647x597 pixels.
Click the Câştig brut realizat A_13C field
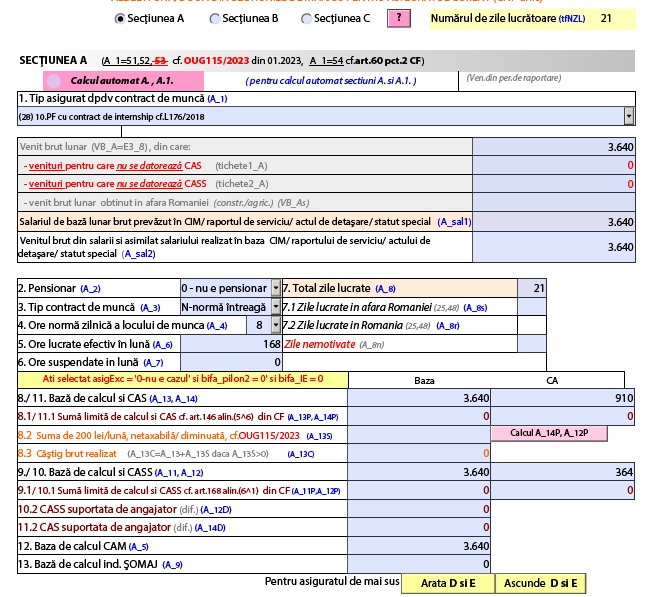click(419, 453)
